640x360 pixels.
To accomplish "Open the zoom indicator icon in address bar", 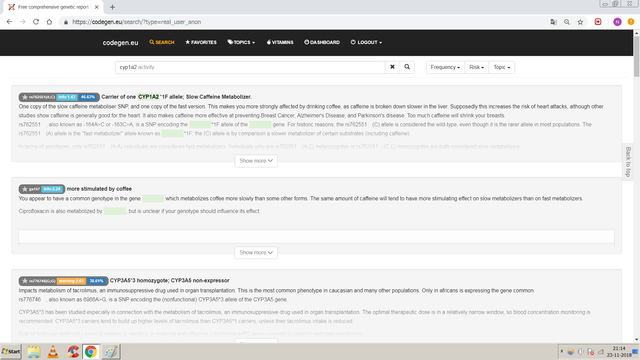I will [567, 22].
